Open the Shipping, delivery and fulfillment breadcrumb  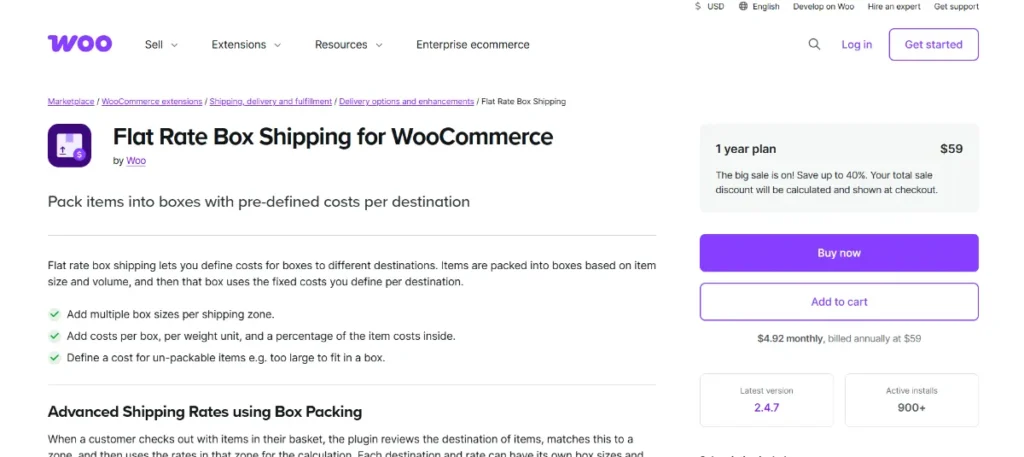tap(270, 101)
